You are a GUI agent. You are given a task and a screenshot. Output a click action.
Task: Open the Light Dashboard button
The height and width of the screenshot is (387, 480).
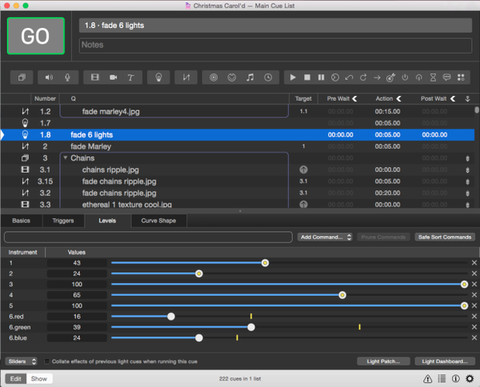pos(445,361)
